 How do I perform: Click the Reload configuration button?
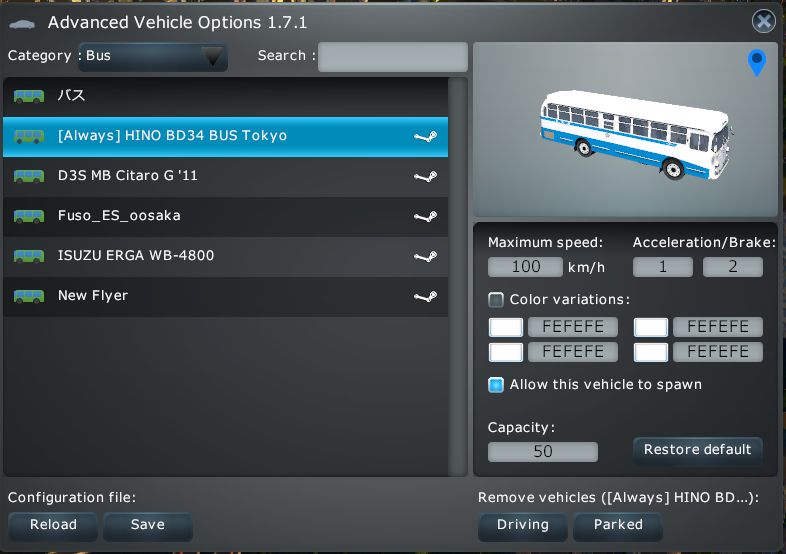53,525
